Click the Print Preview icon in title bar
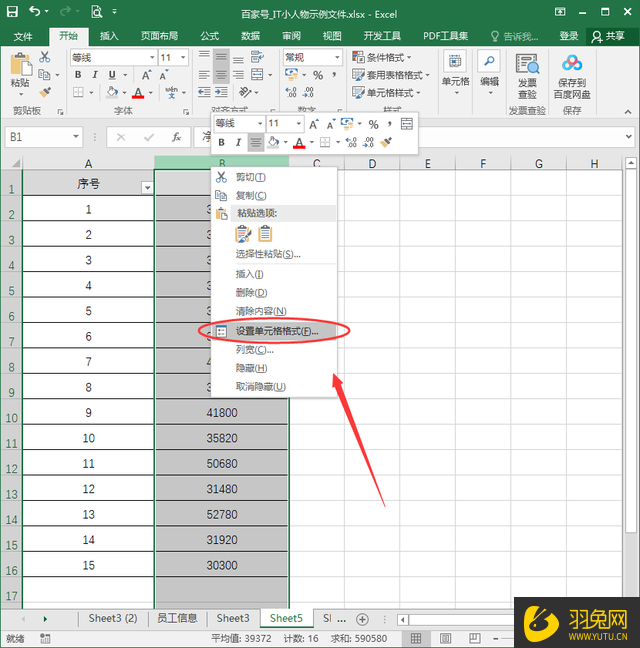Viewport: 640px width, 648px height. tap(96, 12)
